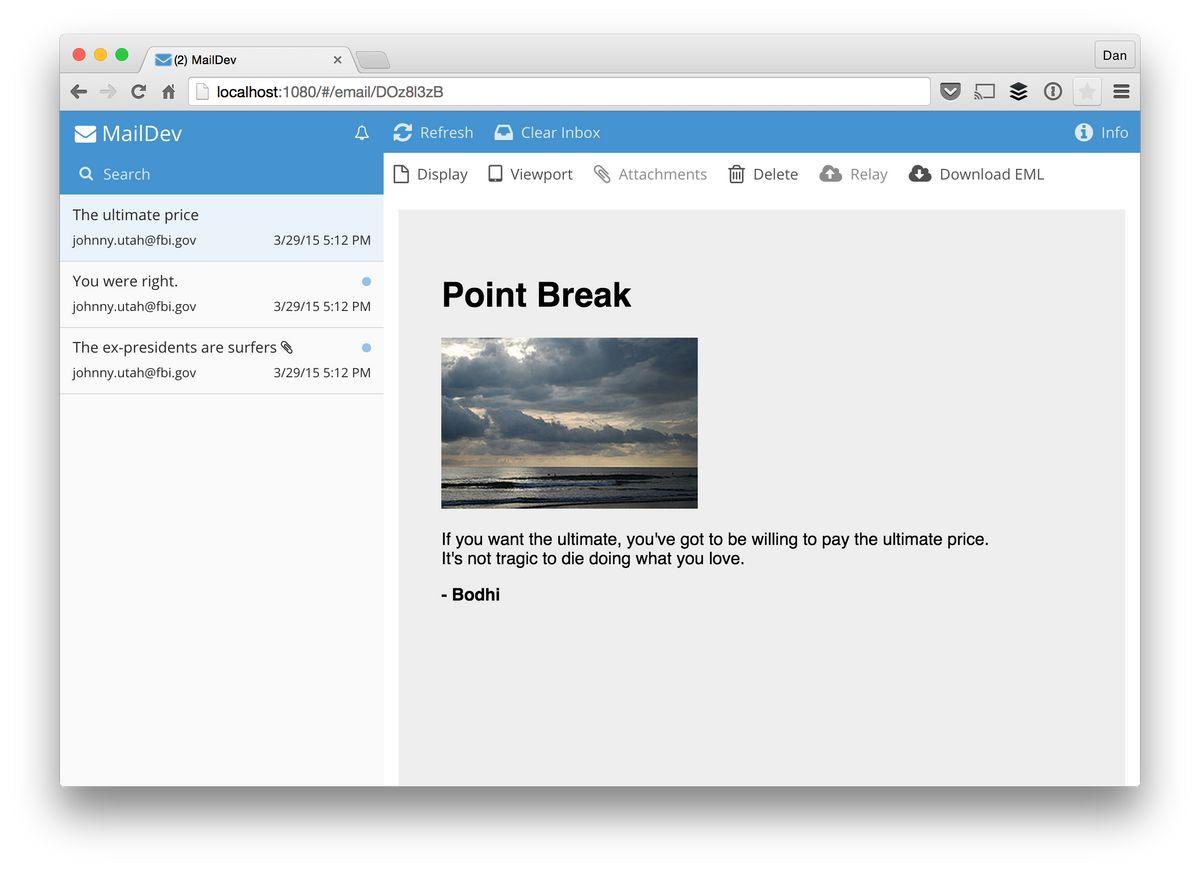1200x872 pixels.
Task: Click the ocean clouds image in email
Action: point(569,423)
